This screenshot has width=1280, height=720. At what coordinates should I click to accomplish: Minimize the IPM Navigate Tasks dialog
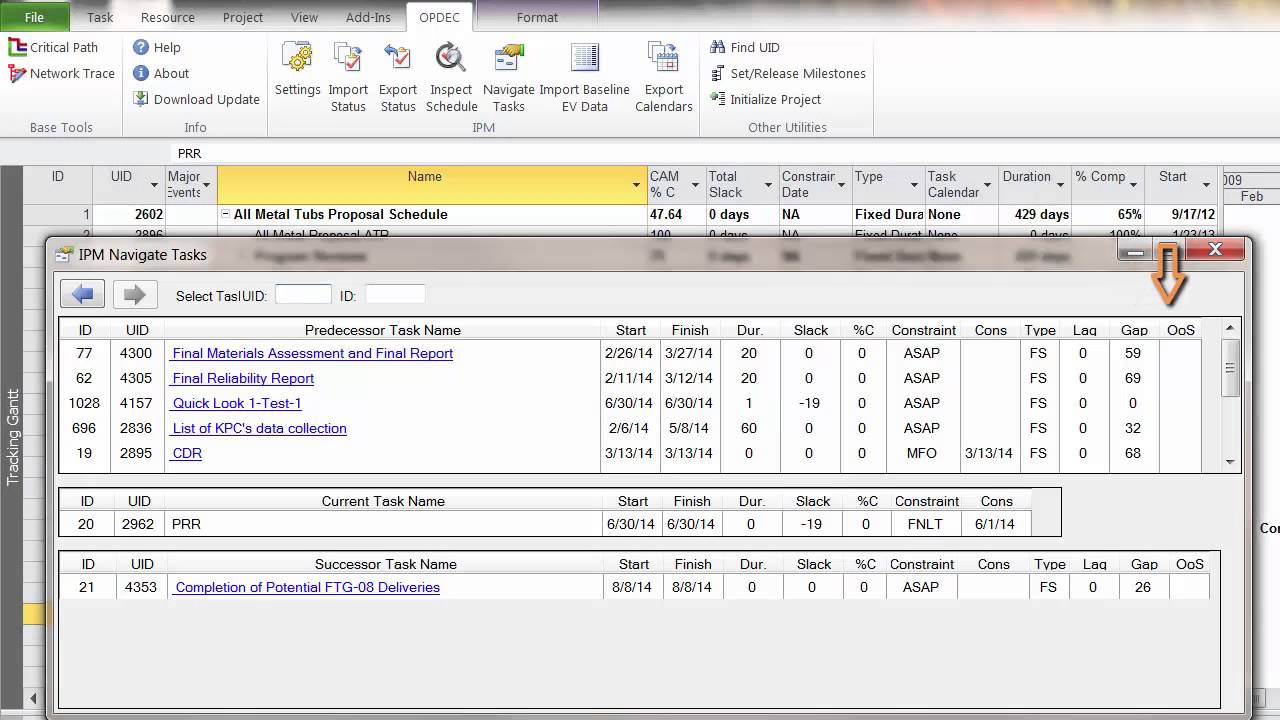[x=1135, y=252]
